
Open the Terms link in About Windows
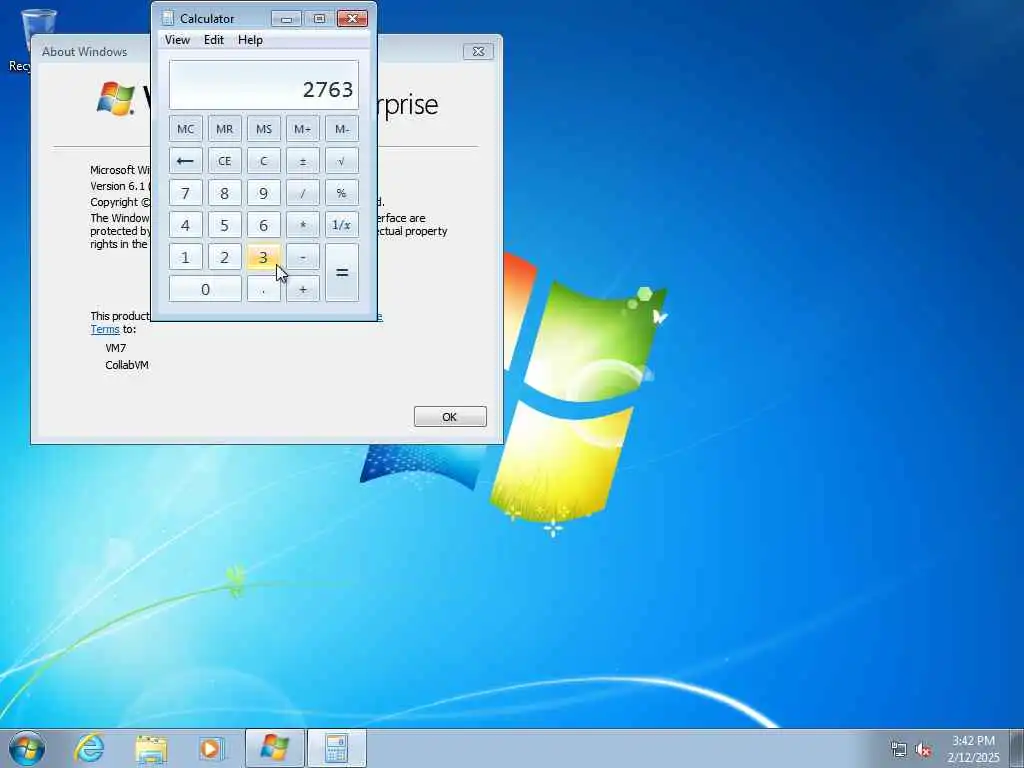(x=104, y=329)
